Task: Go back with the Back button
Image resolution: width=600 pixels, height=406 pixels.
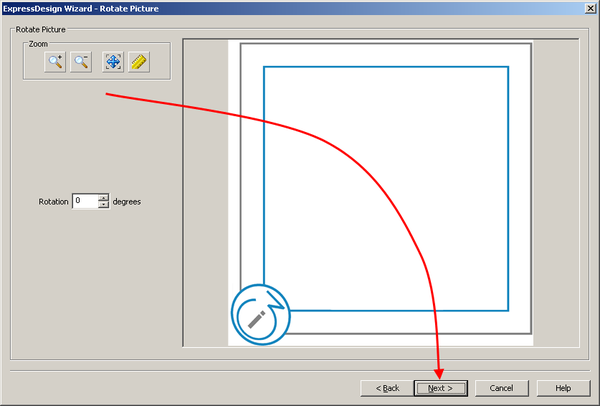Action: [387, 388]
